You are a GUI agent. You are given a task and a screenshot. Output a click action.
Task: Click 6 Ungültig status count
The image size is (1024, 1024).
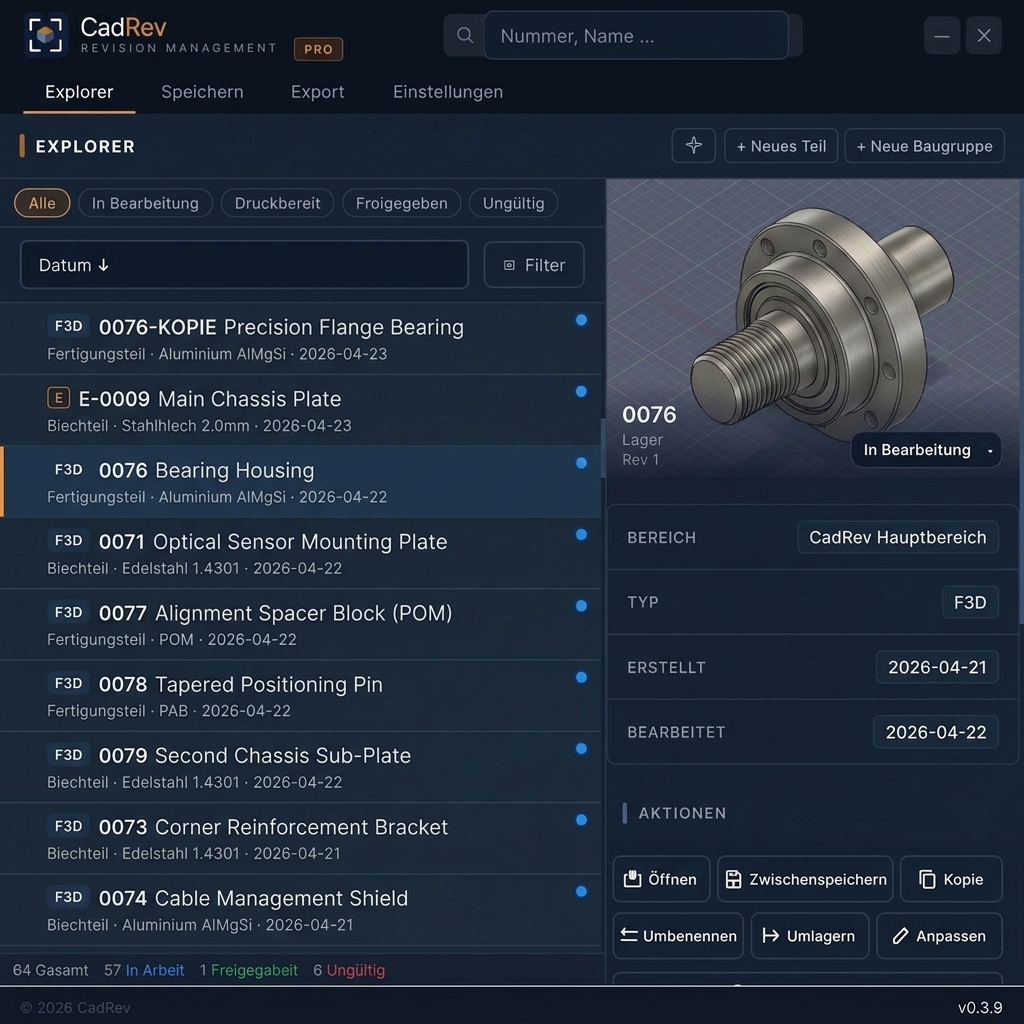tap(349, 970)
